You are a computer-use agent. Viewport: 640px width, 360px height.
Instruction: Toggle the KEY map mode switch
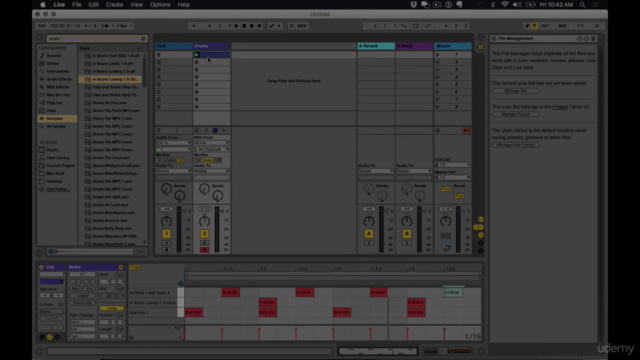coord(545,26)
